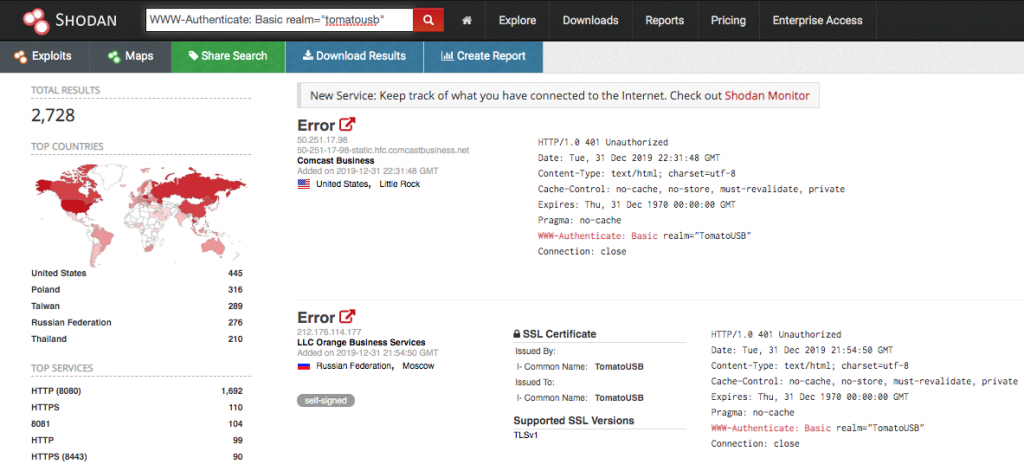Viewport: 1024px width, 471px height.
Task: Click the Shodan logo
Action: tap(69, 20)
